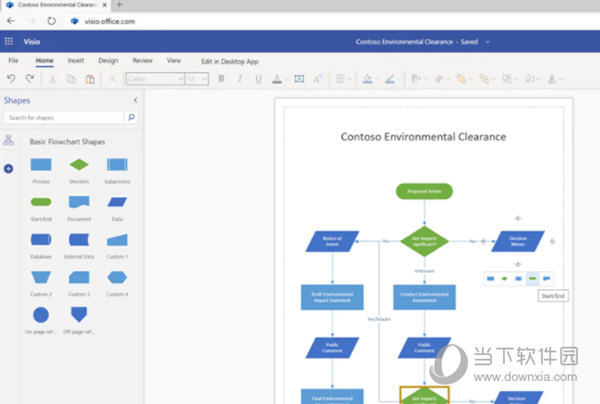This screenshot has height=404, width=600.
Task: Switch to the Insert ribbon tab
Action: point(76,61)
